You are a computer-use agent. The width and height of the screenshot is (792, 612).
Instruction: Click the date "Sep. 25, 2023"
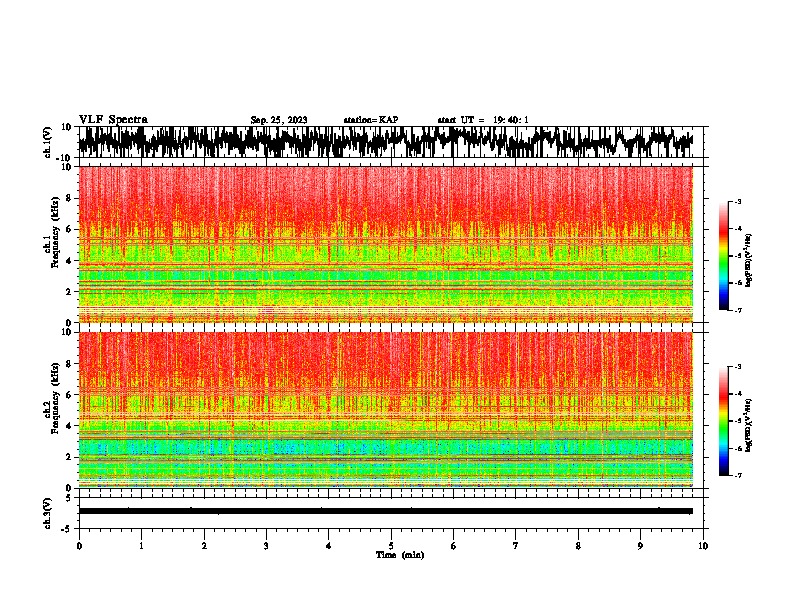279,120
